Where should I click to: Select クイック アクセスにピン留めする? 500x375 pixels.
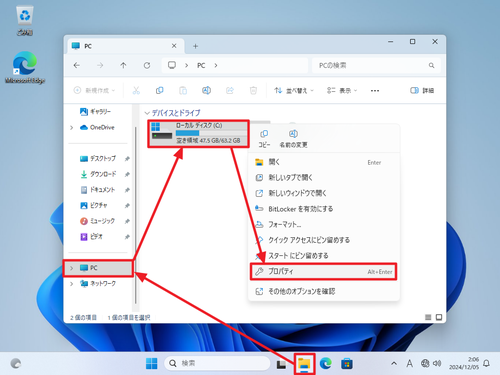coord(324,240)
